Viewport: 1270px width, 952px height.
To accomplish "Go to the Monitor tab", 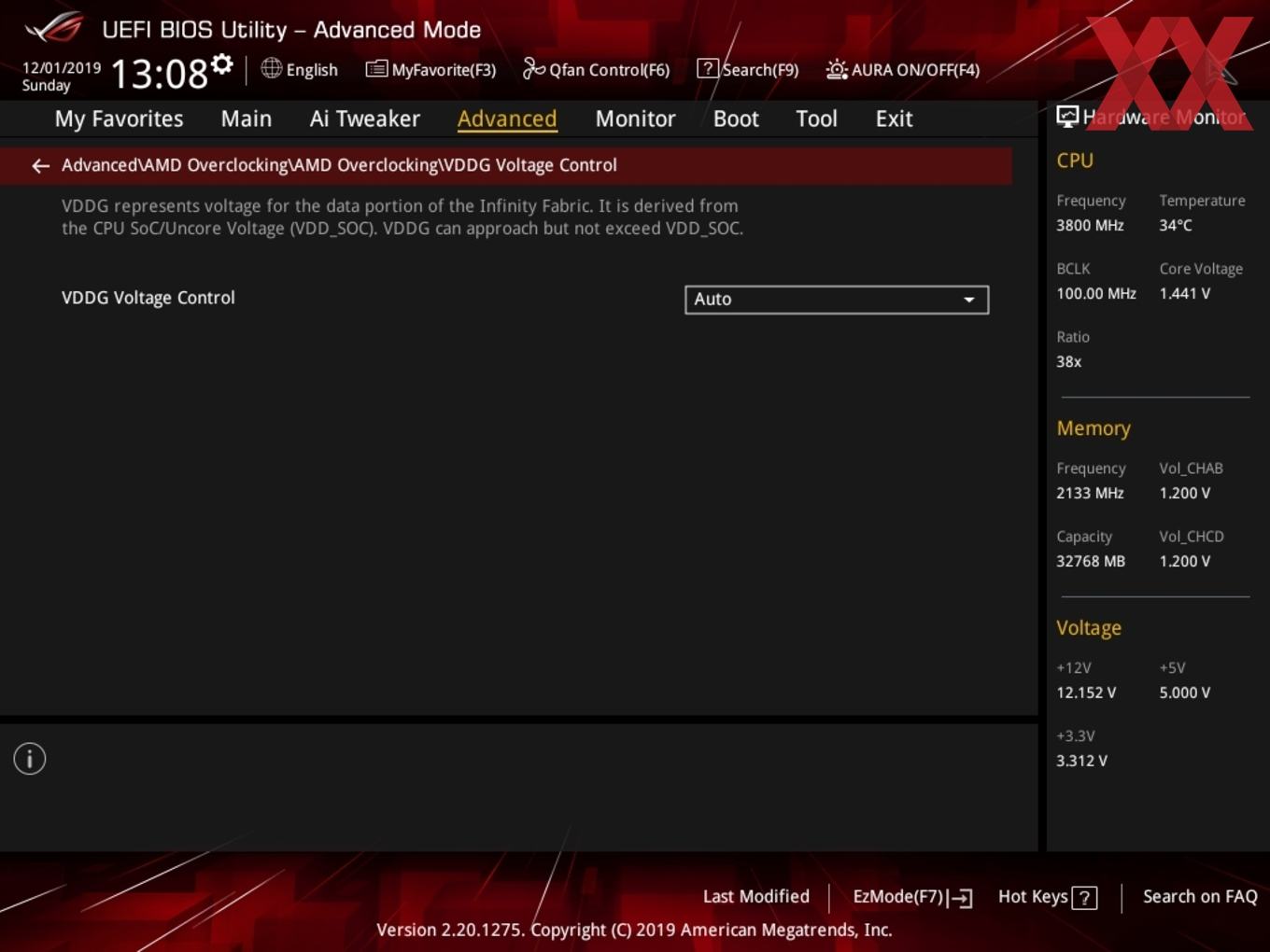I will pos(635,119).
